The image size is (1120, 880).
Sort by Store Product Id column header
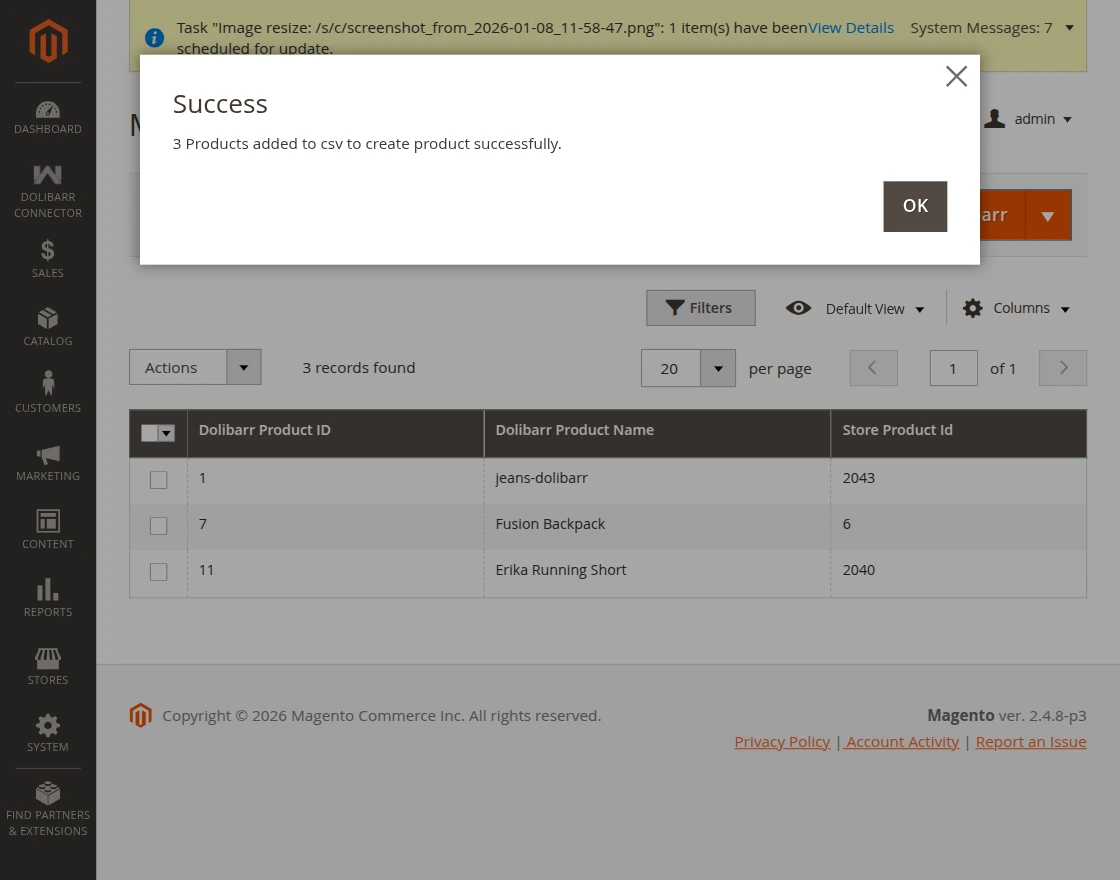coord(959,433)
